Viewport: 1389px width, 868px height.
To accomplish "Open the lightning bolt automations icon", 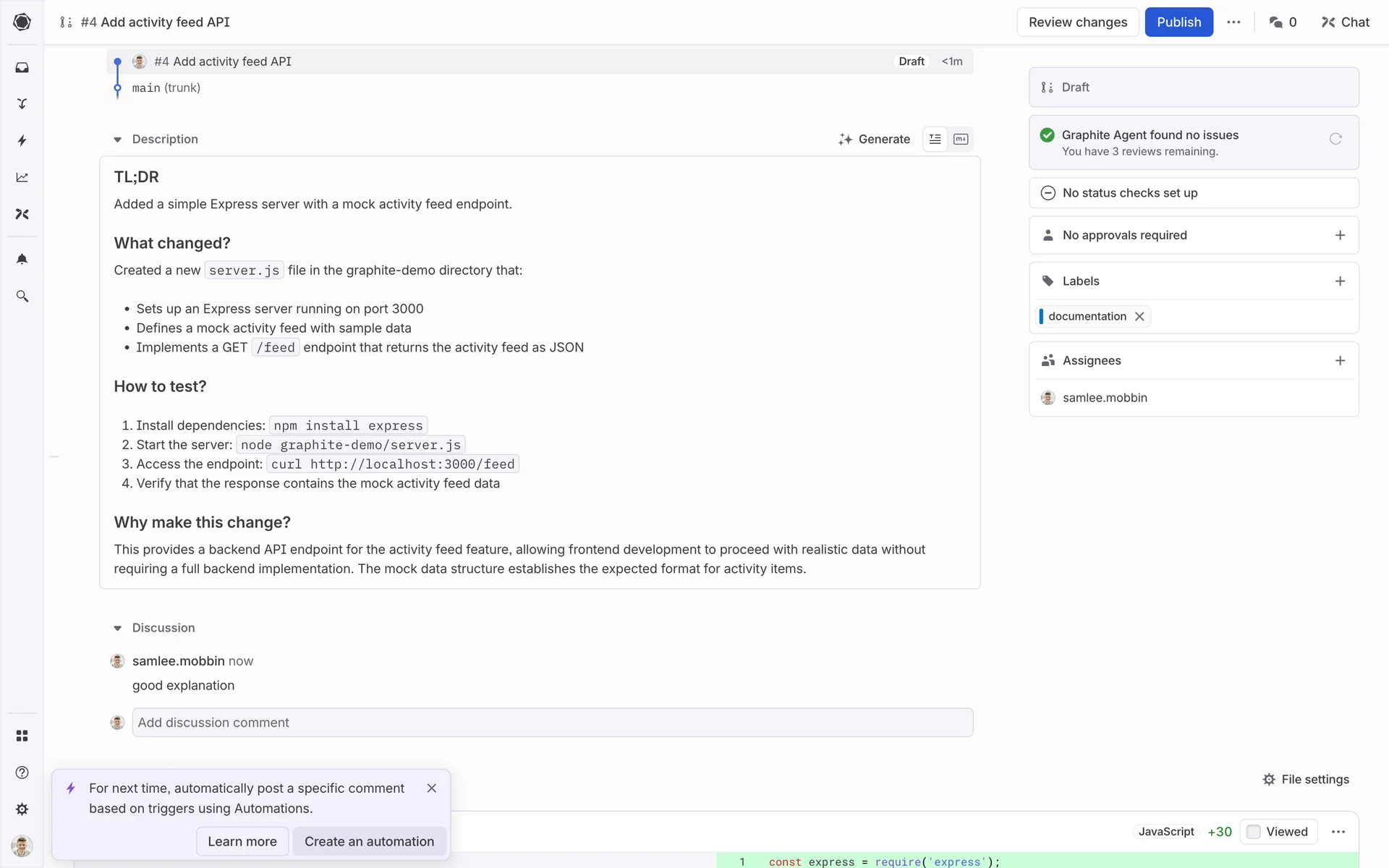I will point(22,140).
